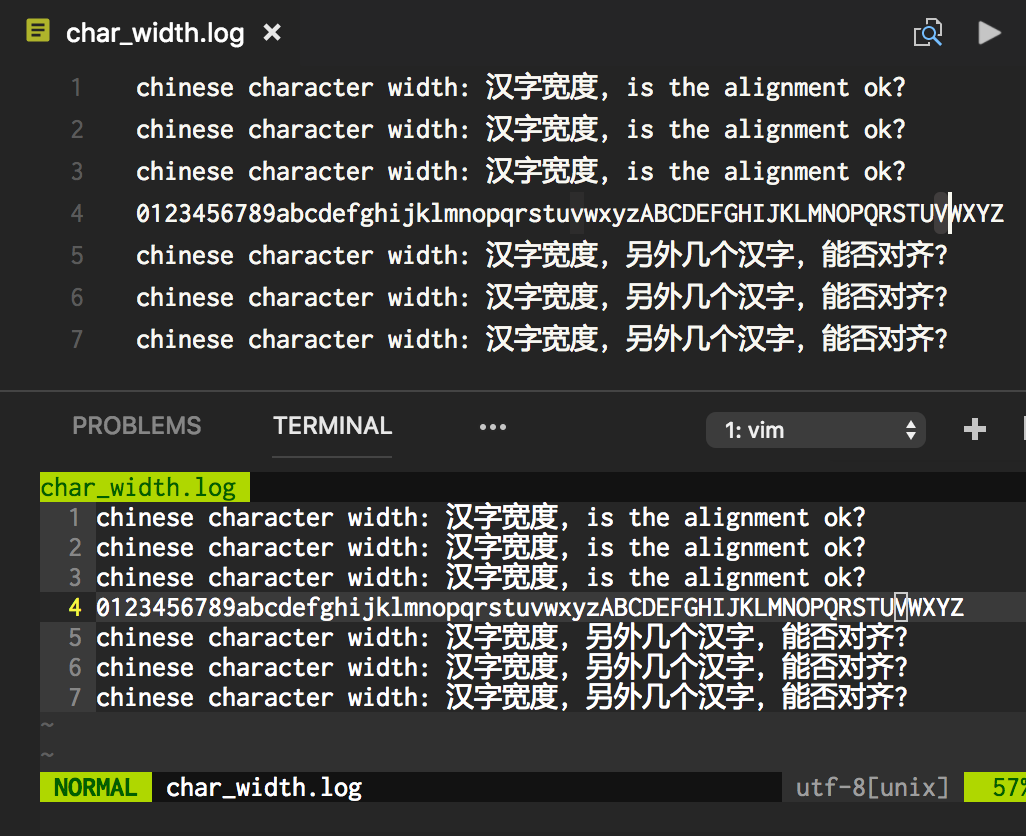The image size is (1026, 836).
Task: Click the 57% scroll position indicator
Action: pyautogui.click(x=1008, y=787)
